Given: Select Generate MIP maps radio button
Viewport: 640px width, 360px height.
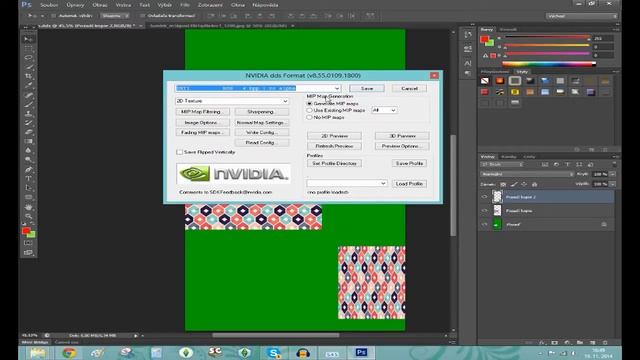Looking at the screenshot, I should (x=309, y=104).
